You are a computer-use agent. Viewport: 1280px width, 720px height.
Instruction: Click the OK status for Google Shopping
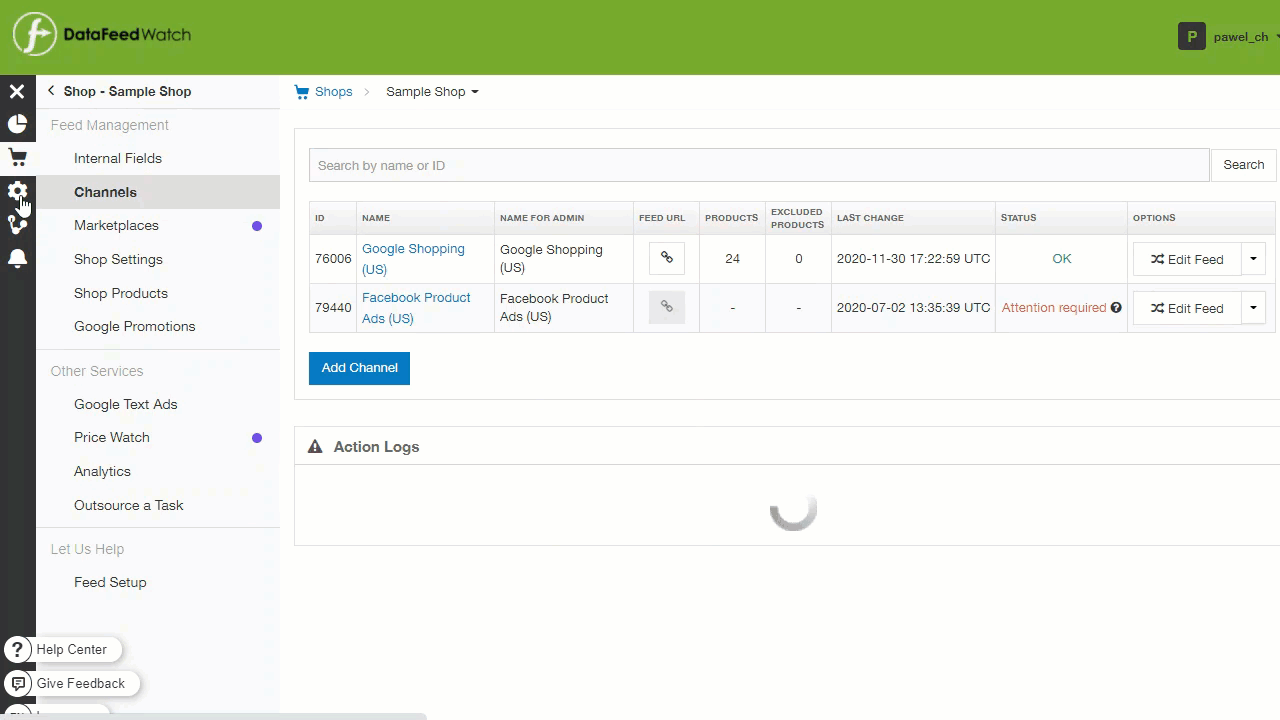1061,259
